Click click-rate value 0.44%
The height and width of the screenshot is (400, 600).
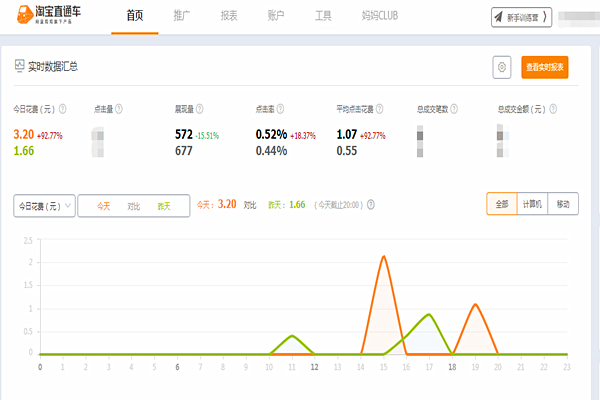coord(271,151)
